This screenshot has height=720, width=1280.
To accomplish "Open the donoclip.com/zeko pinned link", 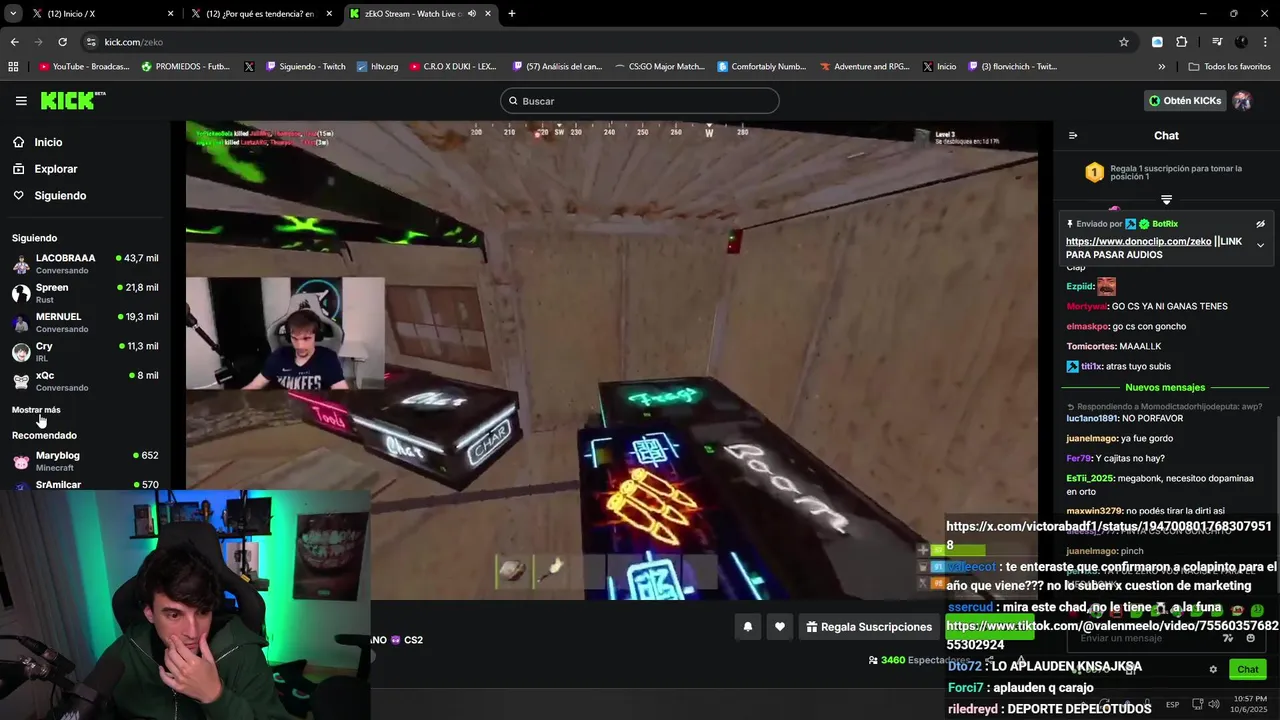I will [x=1138, y=241].
